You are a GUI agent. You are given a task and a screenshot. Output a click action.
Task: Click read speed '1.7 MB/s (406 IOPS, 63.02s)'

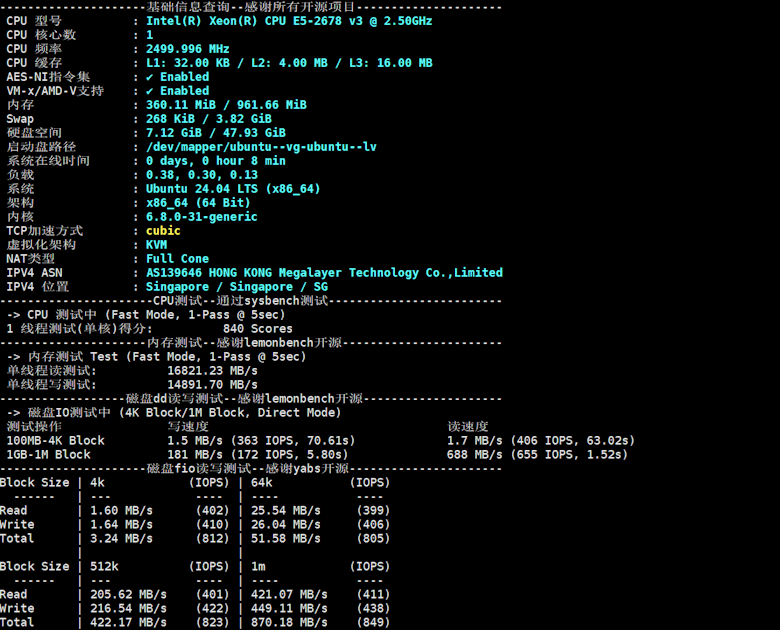(541, 441)
